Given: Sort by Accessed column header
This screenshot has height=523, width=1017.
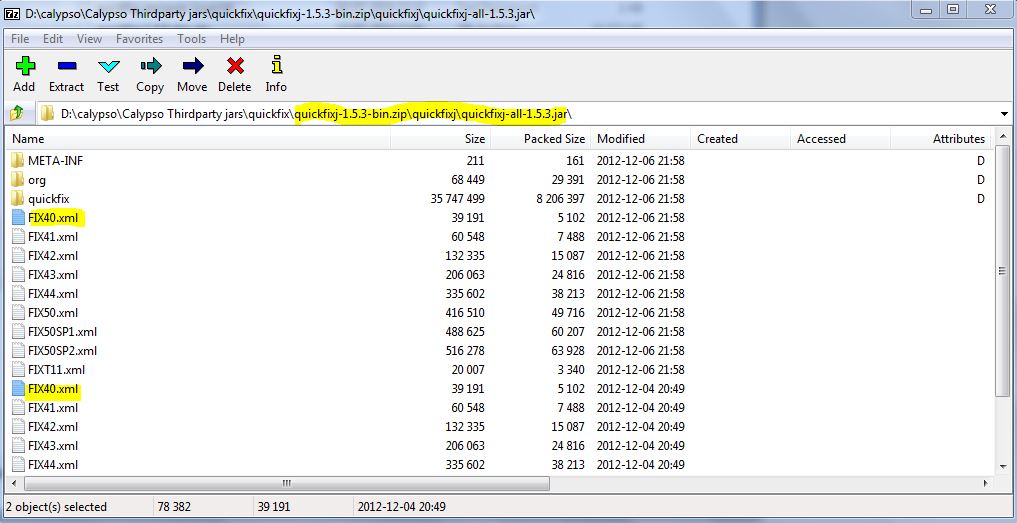Looking at the screenshot, I should click(x=841, y=139).
